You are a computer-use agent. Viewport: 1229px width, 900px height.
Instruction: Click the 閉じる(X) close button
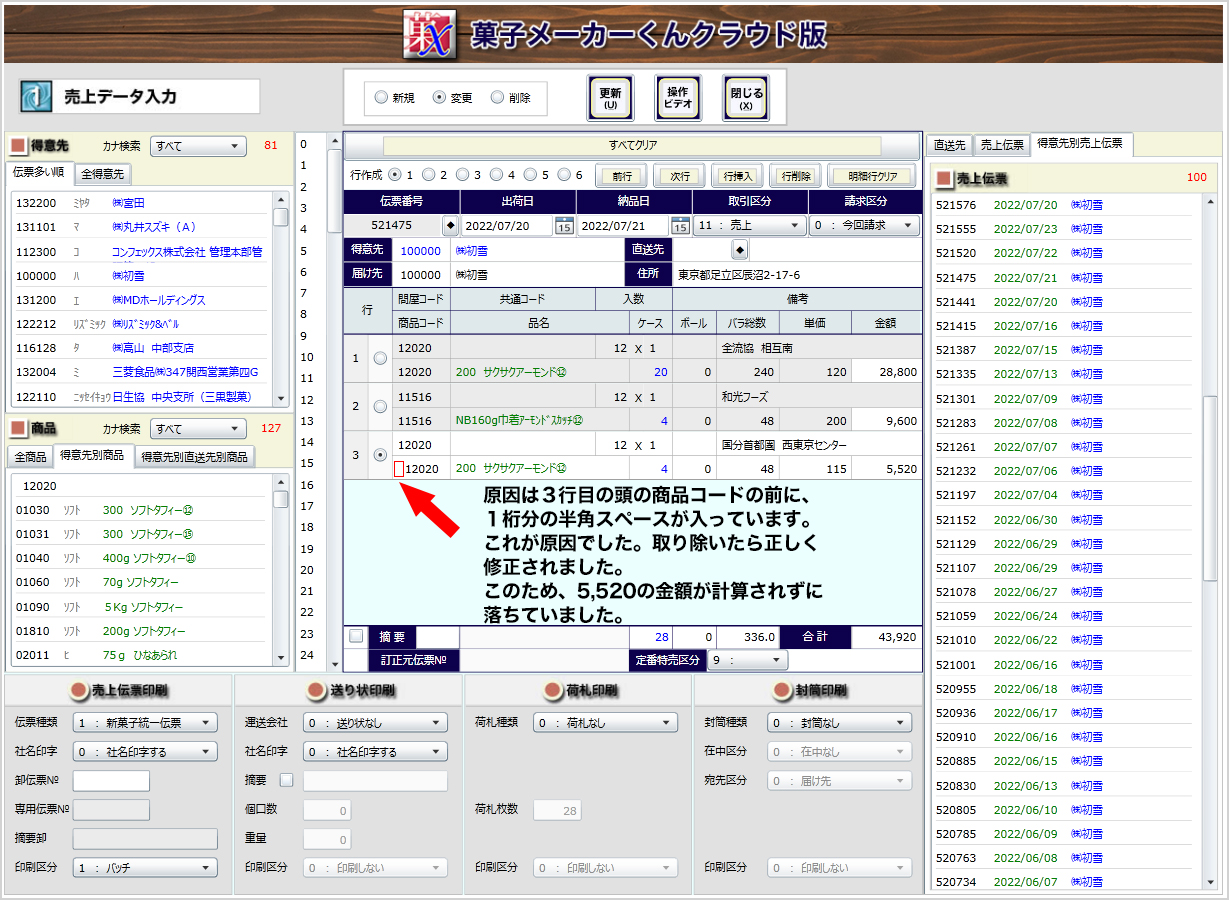click(746, 98)
